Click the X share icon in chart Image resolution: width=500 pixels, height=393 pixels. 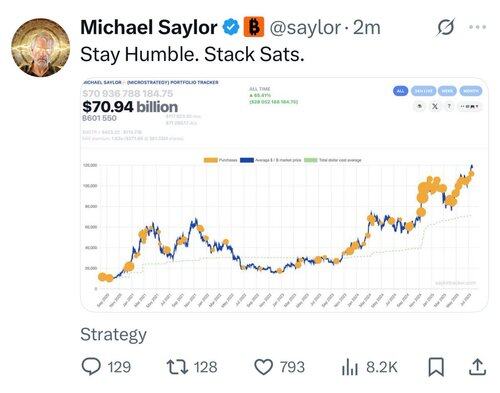point(435,106)
